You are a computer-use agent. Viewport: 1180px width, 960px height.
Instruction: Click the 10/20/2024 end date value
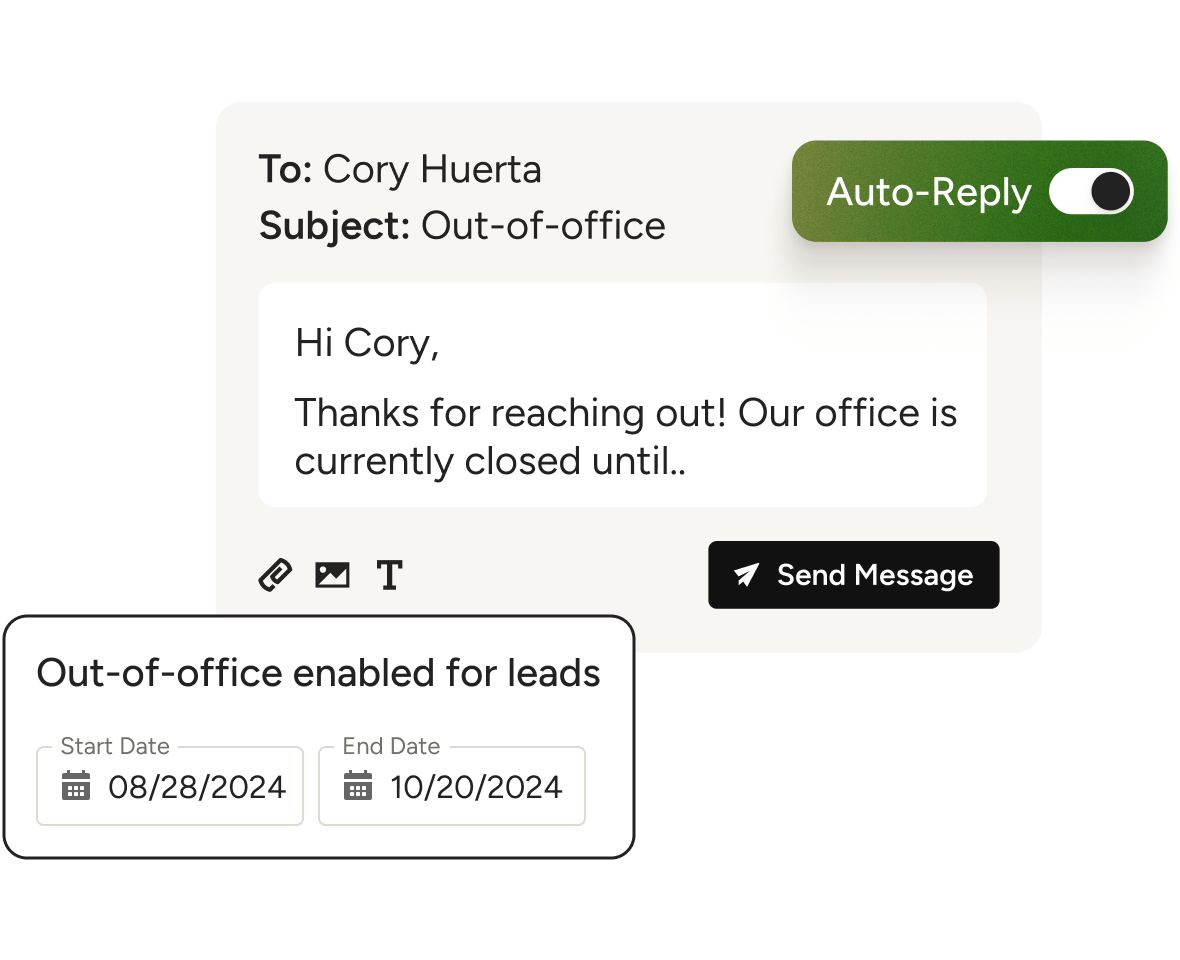(x=476, y=787)
